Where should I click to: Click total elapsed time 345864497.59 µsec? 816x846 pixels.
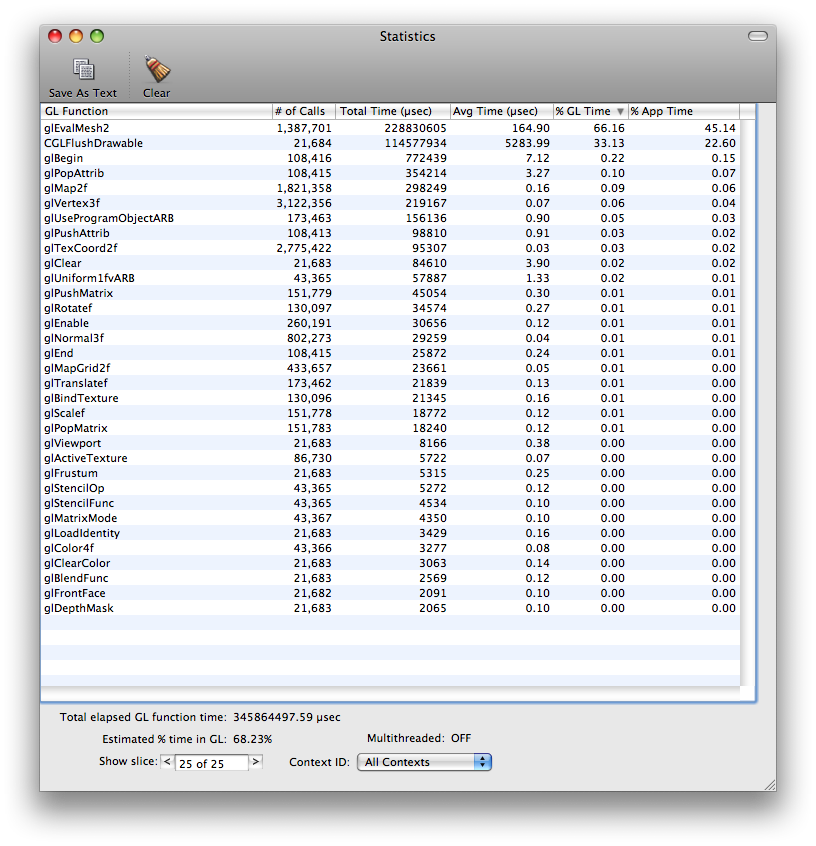tap(287, 717)
